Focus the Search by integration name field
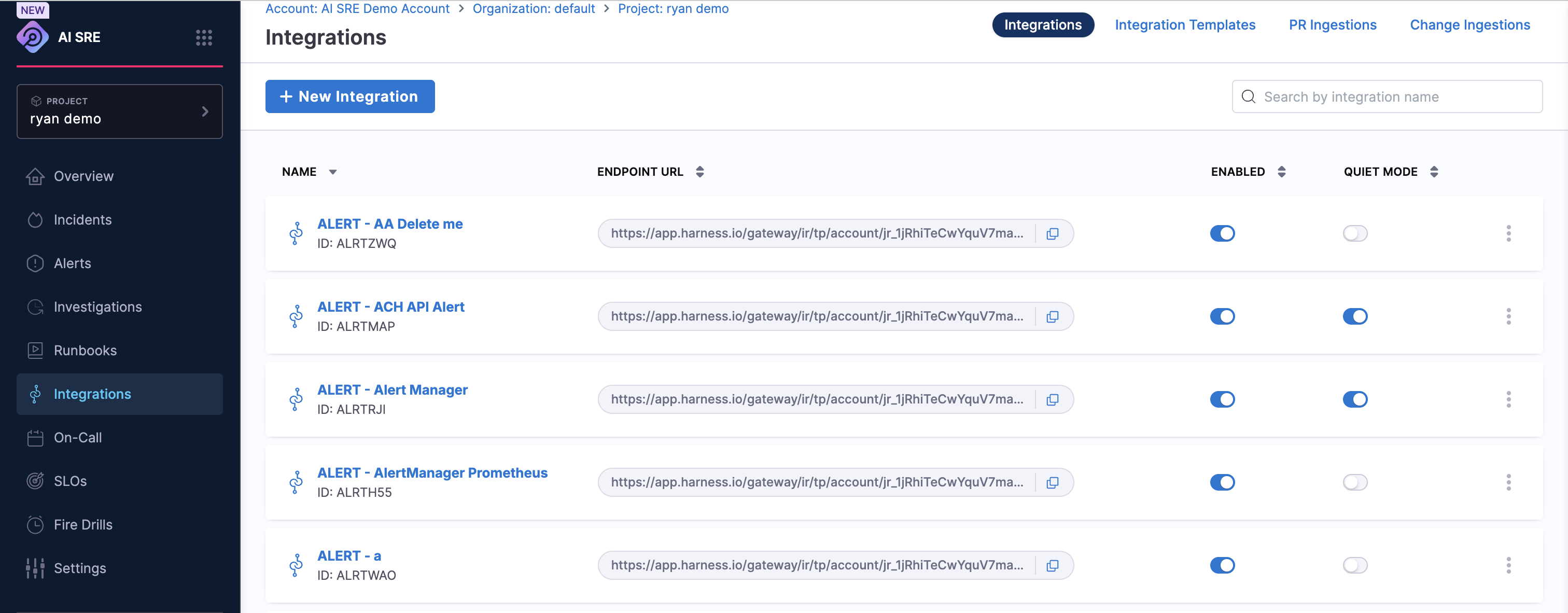 [1387, 97]
